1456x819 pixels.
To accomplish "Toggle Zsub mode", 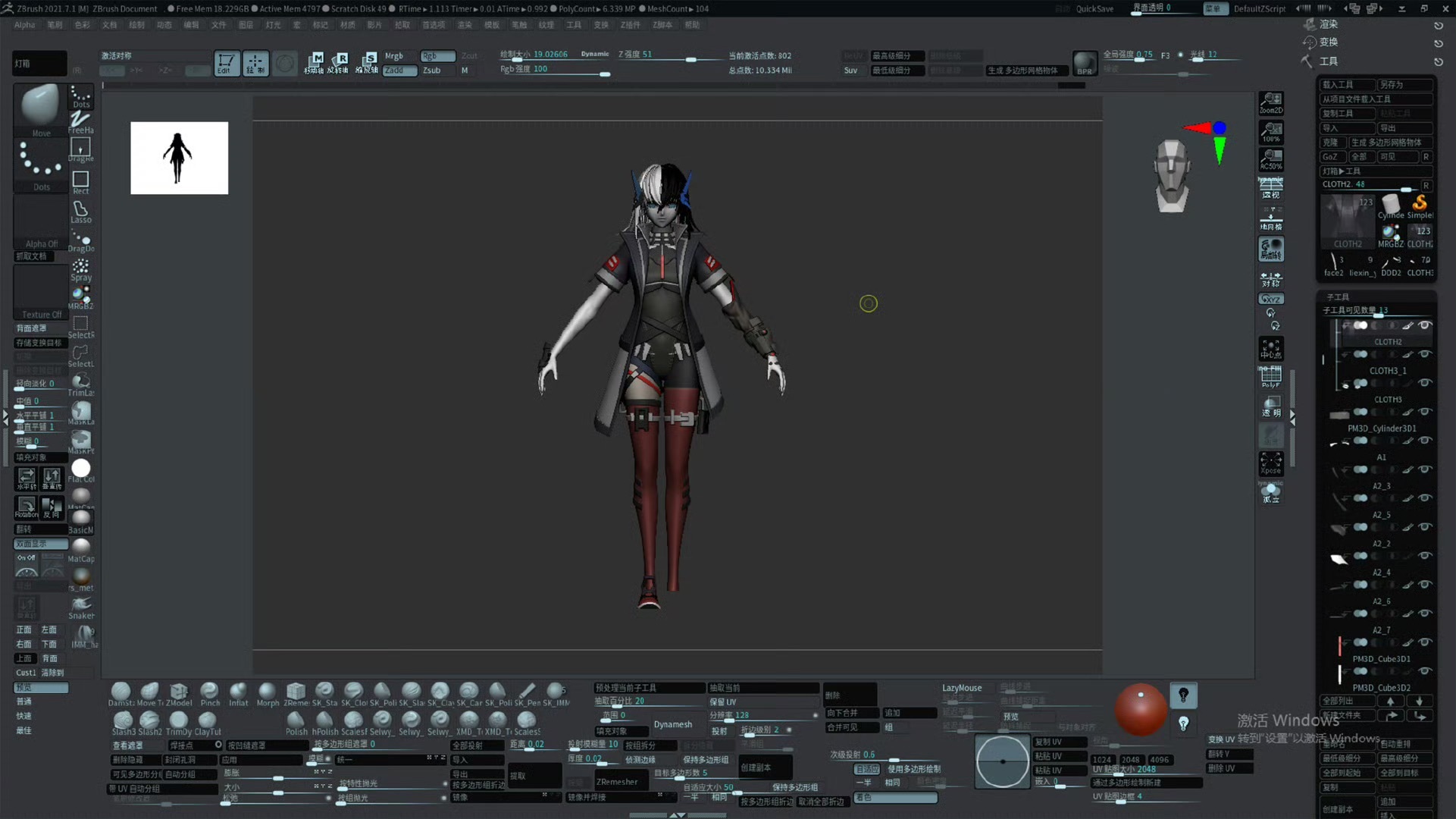I will (x=432, y=71).
